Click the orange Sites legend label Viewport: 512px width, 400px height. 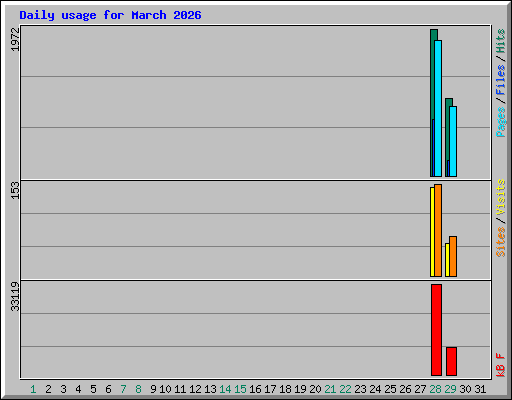501,242
